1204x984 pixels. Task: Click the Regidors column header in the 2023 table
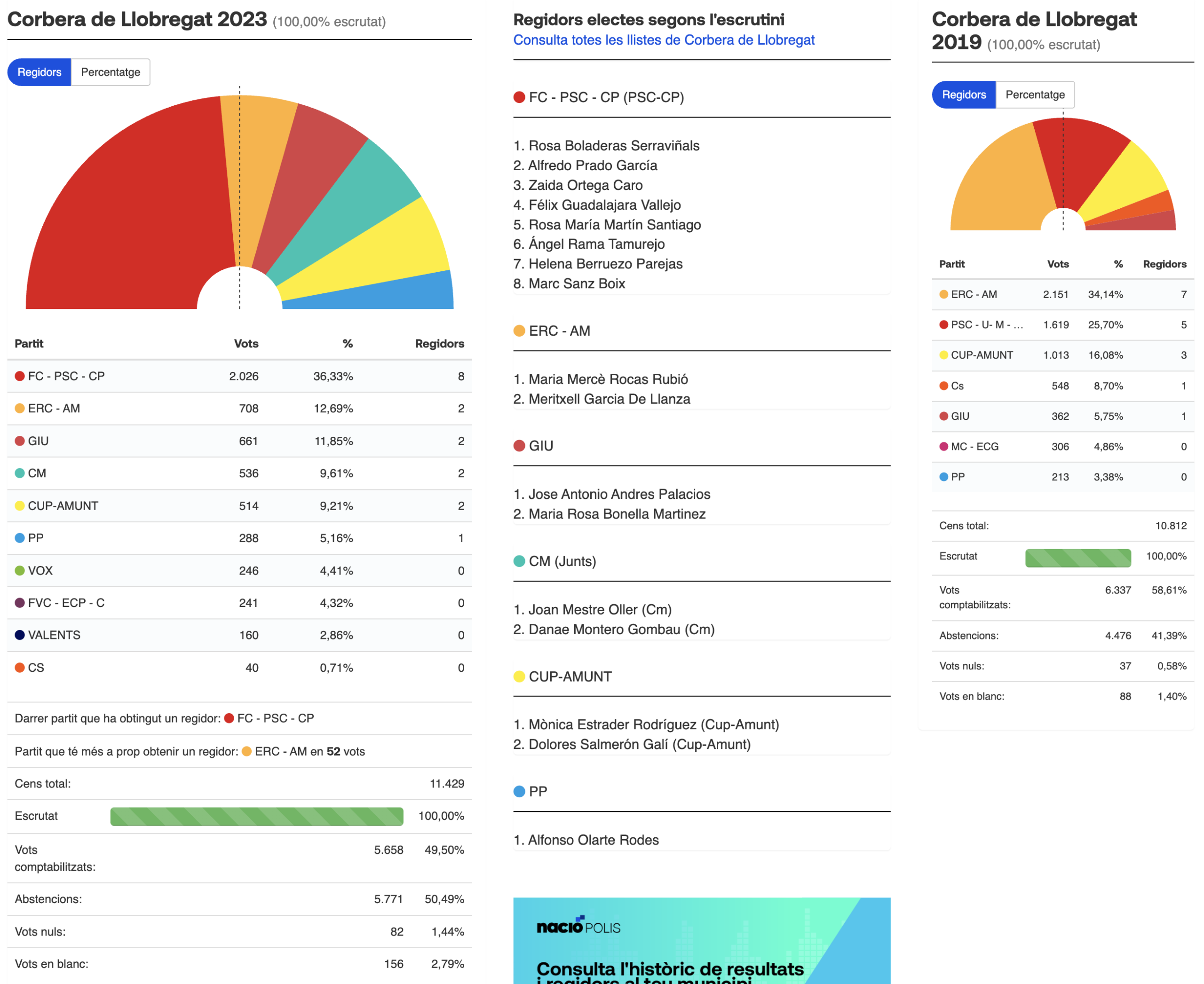pyautogui.click(x=440, y=344)
